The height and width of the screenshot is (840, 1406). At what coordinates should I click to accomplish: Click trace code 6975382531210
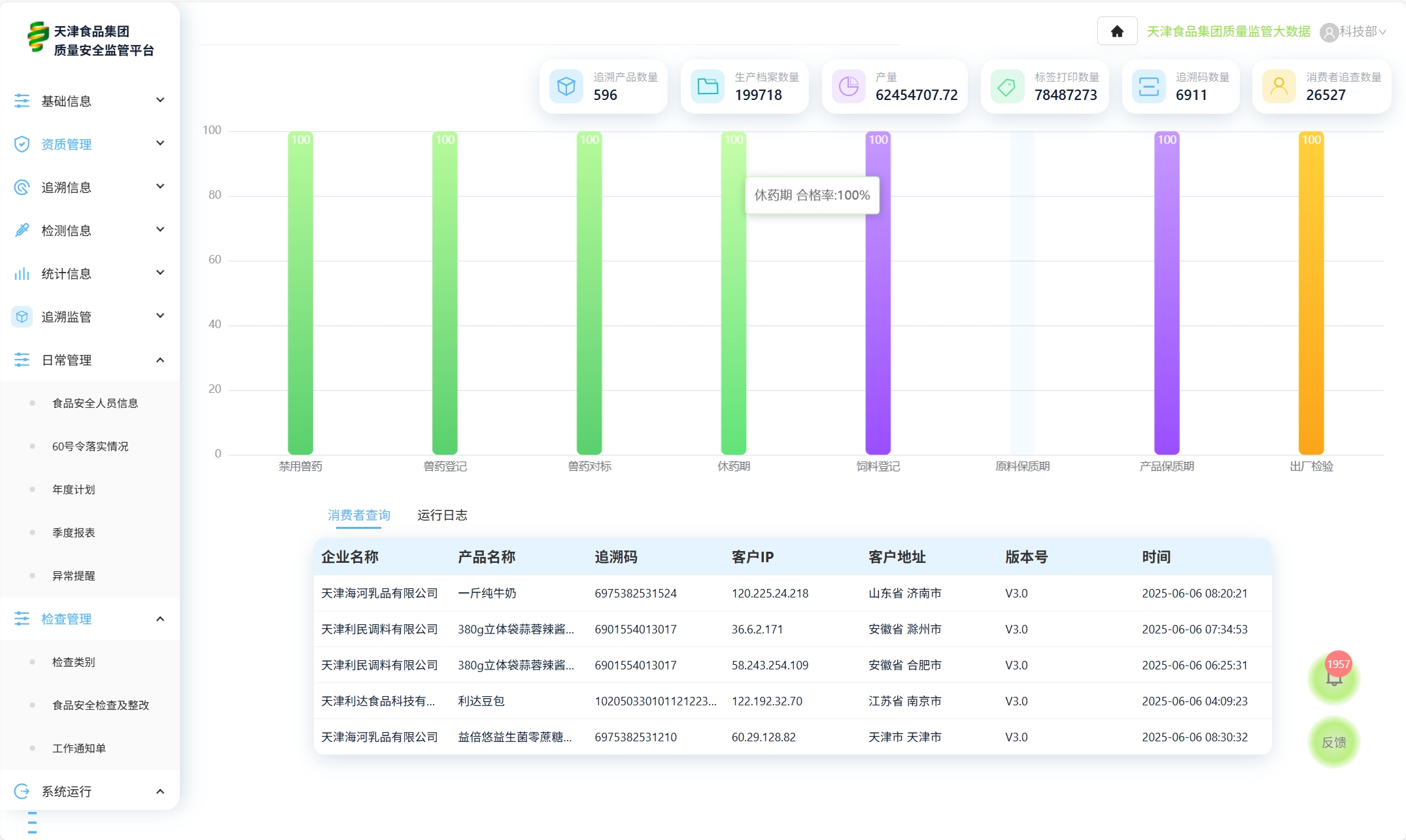(x=636, y=737)
